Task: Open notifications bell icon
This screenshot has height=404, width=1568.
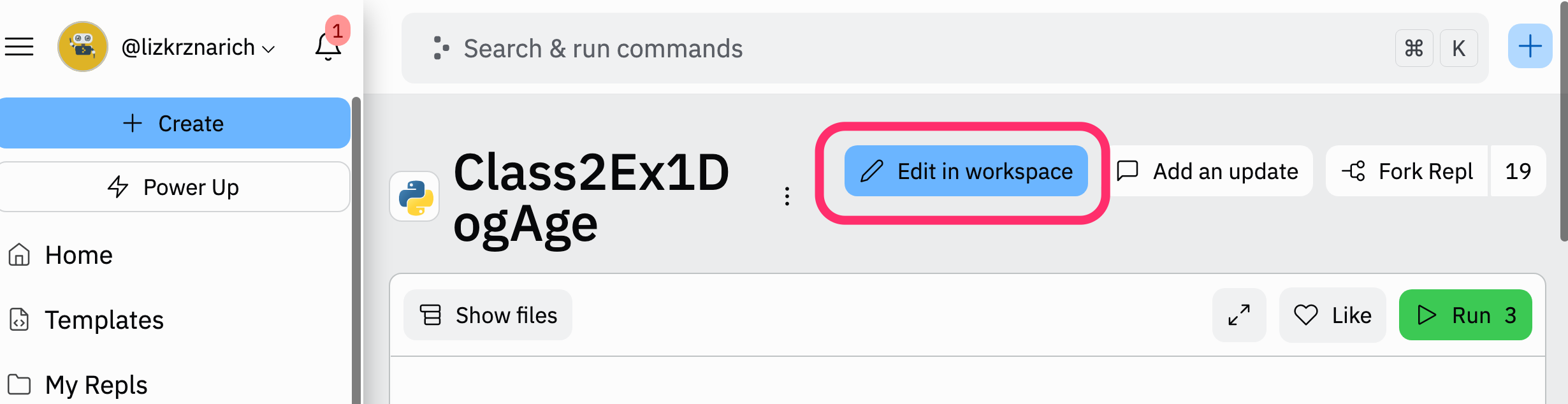Action: coord(328,47)
